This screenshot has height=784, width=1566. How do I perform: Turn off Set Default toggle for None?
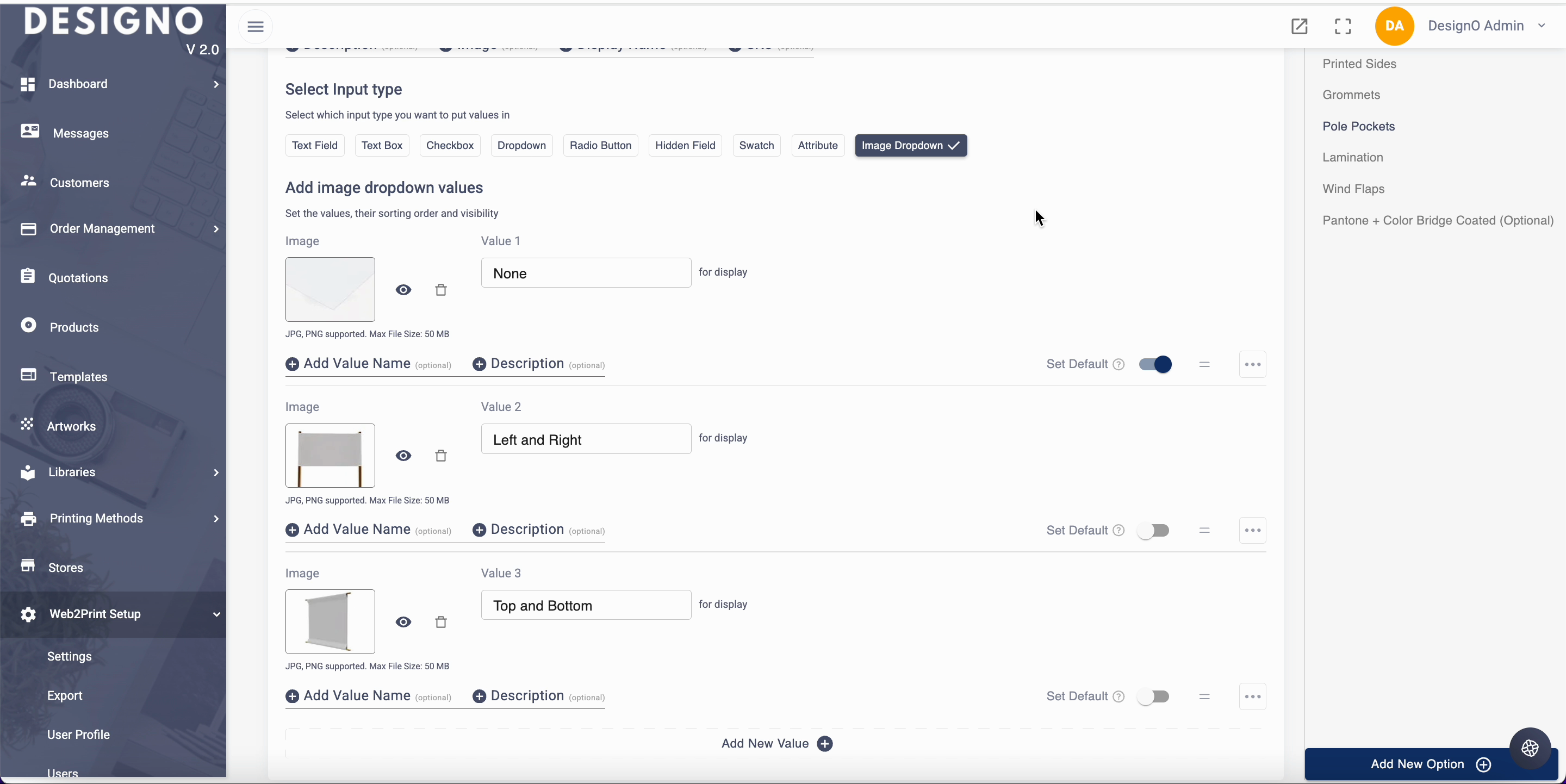click(1154, 365)
